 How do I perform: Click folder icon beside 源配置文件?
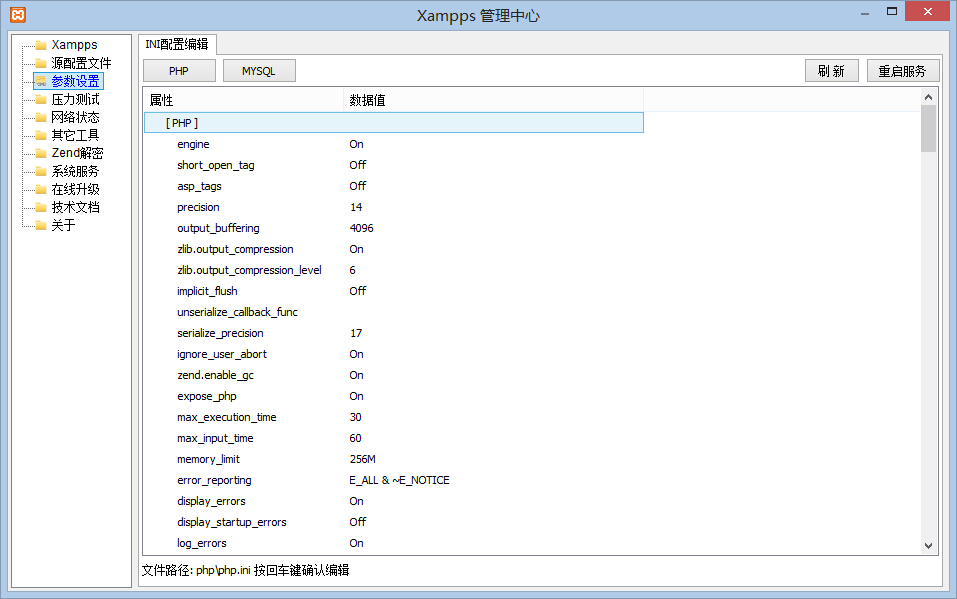pyautogui.click(x=41, y=64)
